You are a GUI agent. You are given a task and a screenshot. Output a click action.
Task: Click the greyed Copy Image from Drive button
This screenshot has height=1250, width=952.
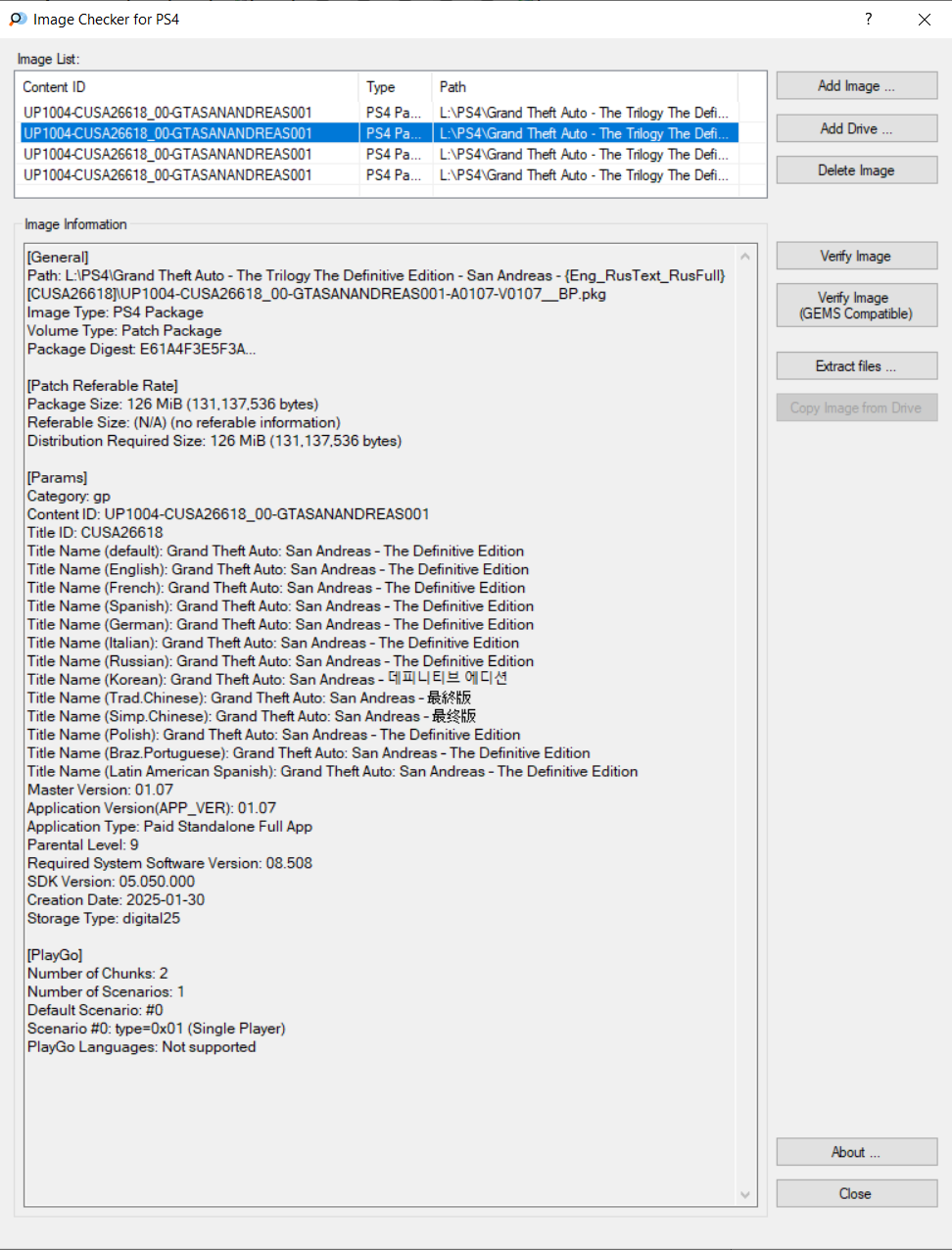(x=857, y=408)
